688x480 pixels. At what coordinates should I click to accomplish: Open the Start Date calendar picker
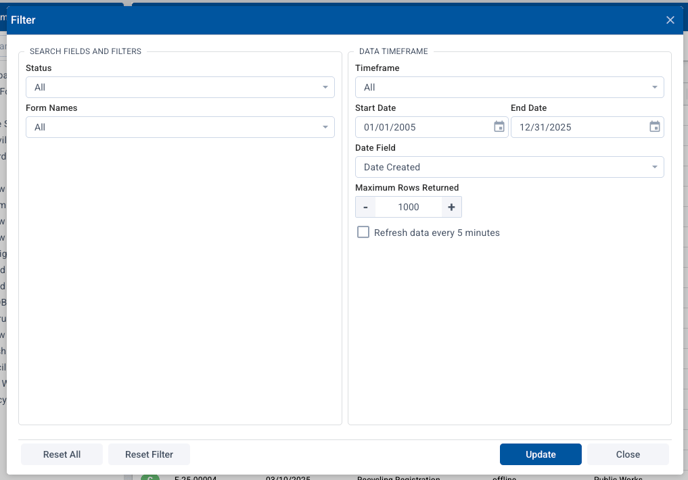click(x=499, y=127)
